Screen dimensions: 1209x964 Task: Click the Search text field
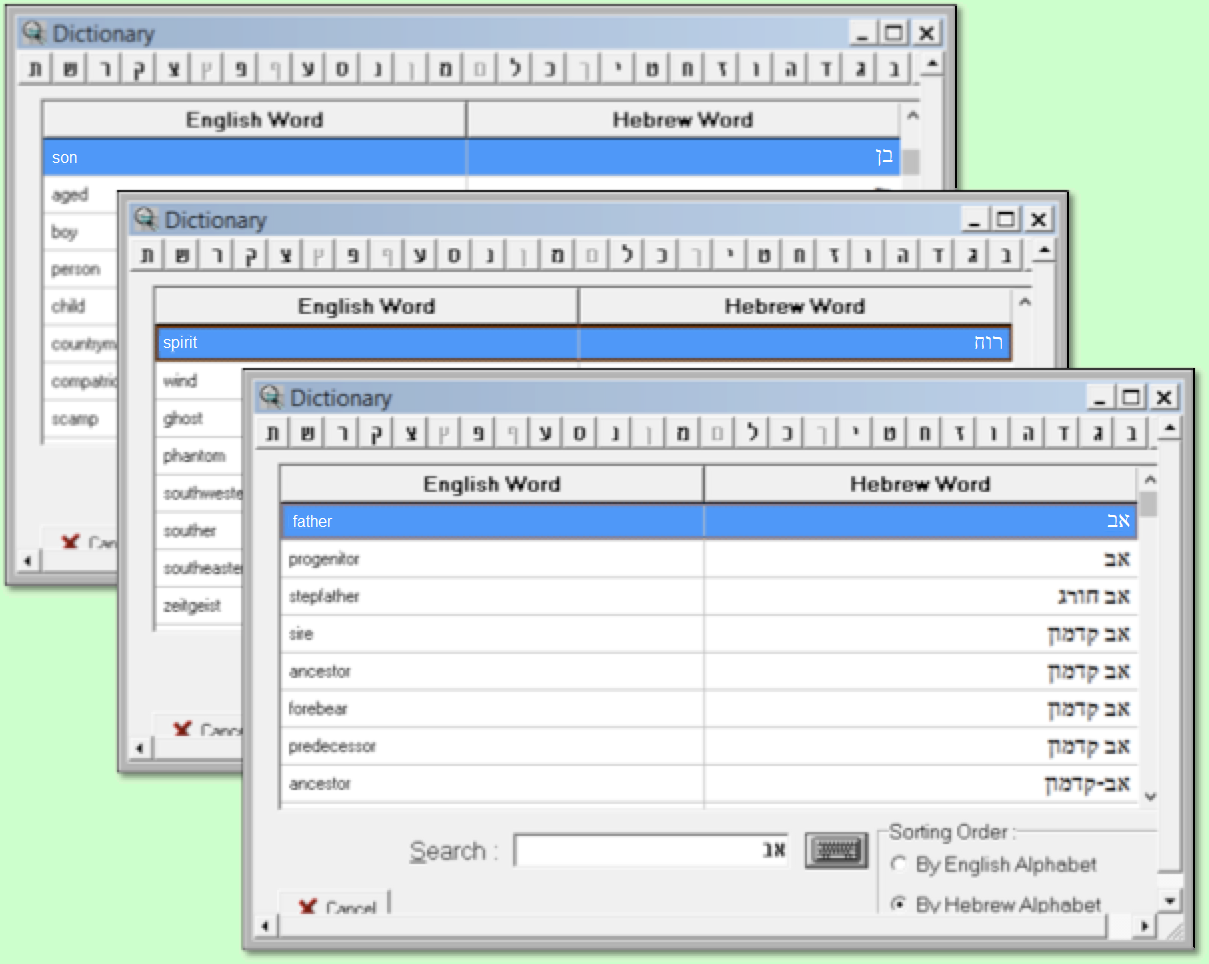[650, 851]
